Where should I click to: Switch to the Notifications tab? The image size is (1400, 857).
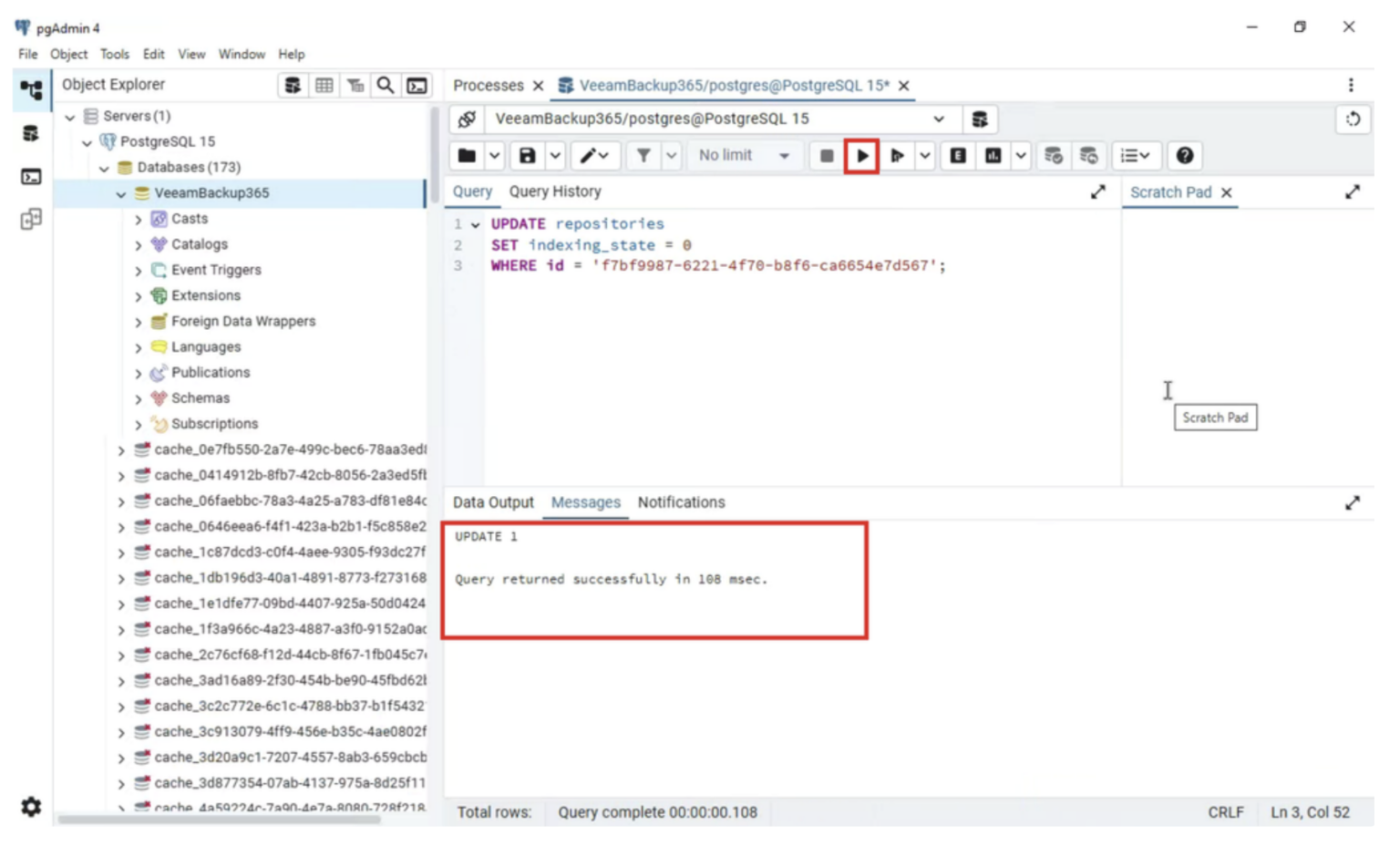coord(681,502)
